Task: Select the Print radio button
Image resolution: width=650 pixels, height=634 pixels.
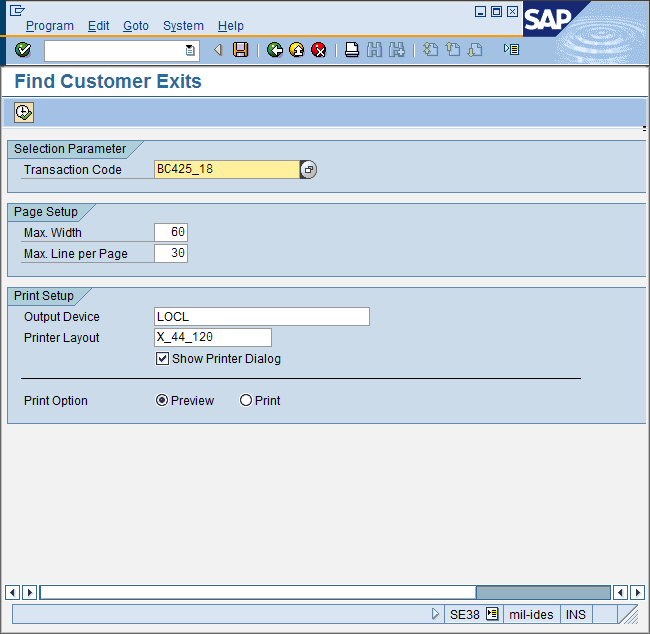Action: [x=246, y=400]
